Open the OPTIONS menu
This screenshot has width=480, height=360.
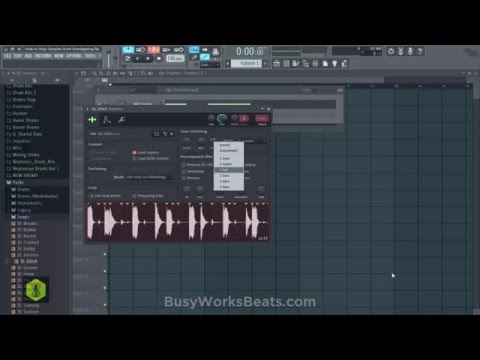[x=73, y=56]
